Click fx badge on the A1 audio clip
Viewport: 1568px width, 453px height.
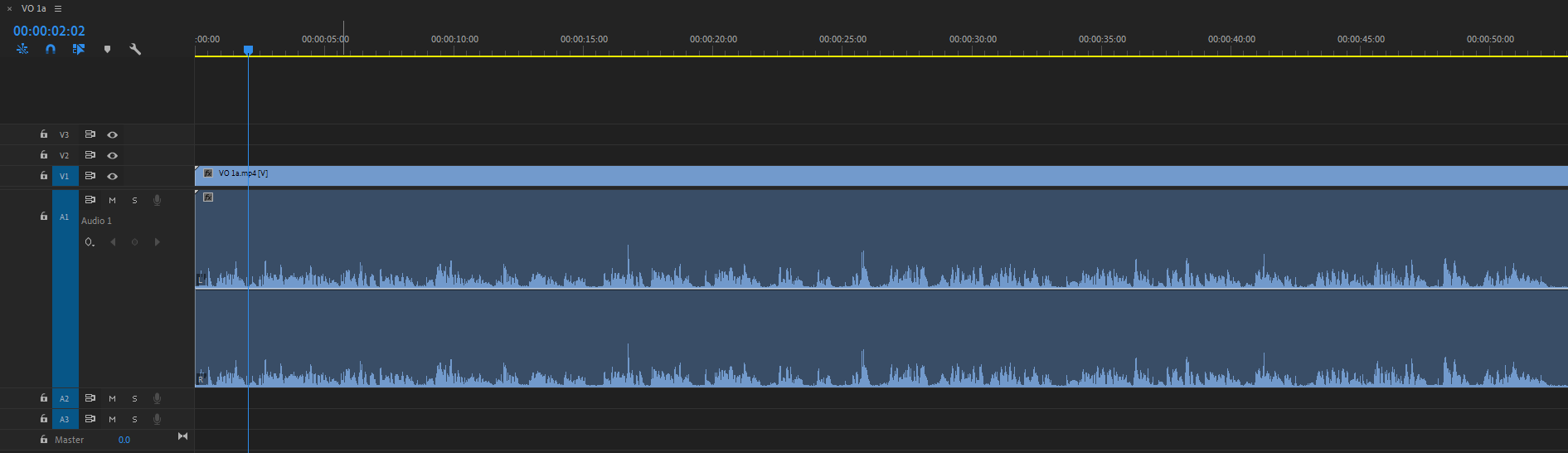click(x=208, y=197)
